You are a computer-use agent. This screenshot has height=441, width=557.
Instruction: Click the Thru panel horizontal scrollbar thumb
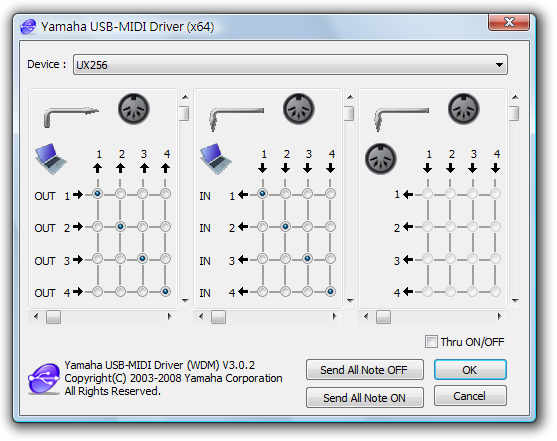point(384,317)
